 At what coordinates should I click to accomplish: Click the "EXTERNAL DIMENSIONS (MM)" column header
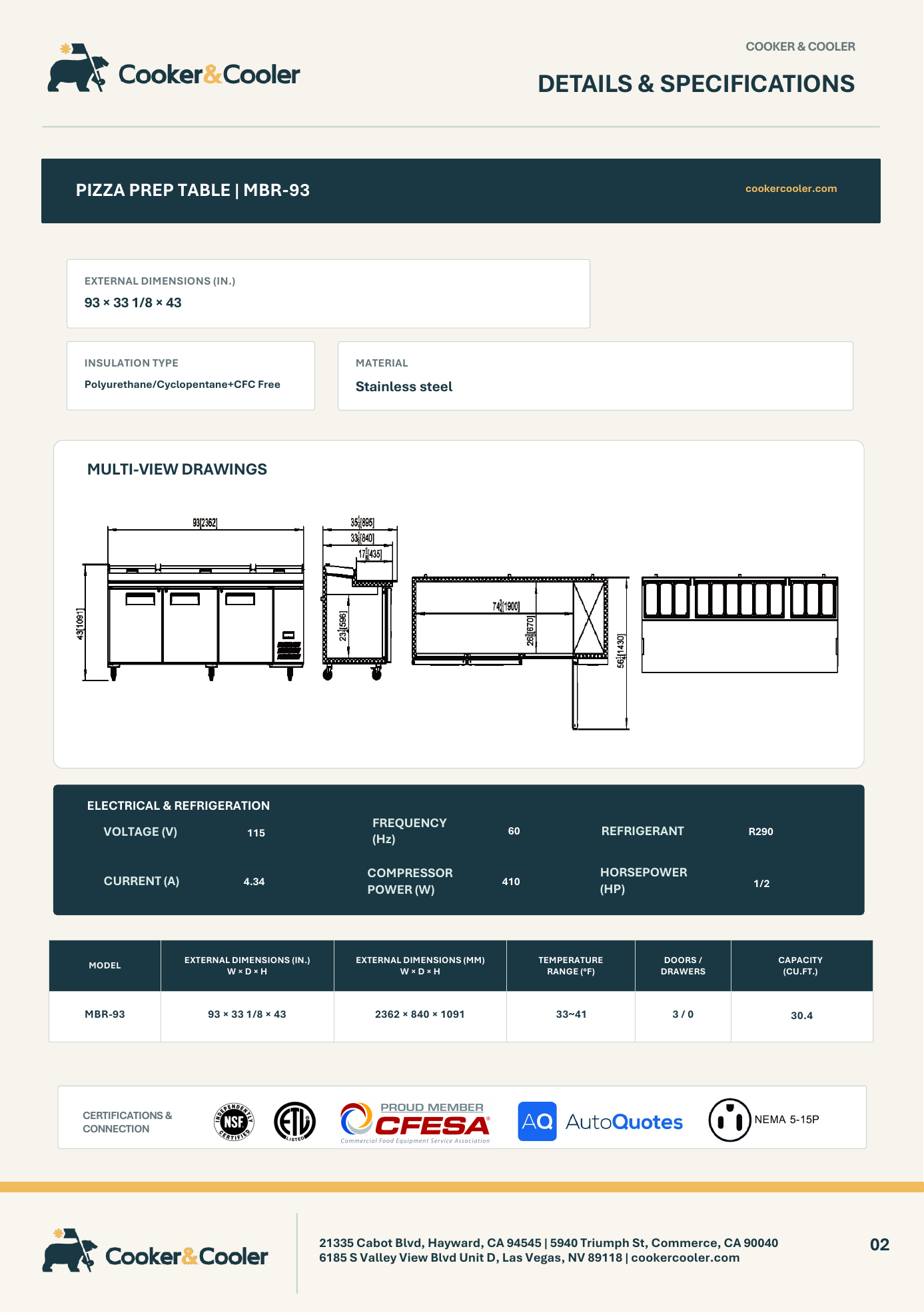tap(420, 966)
